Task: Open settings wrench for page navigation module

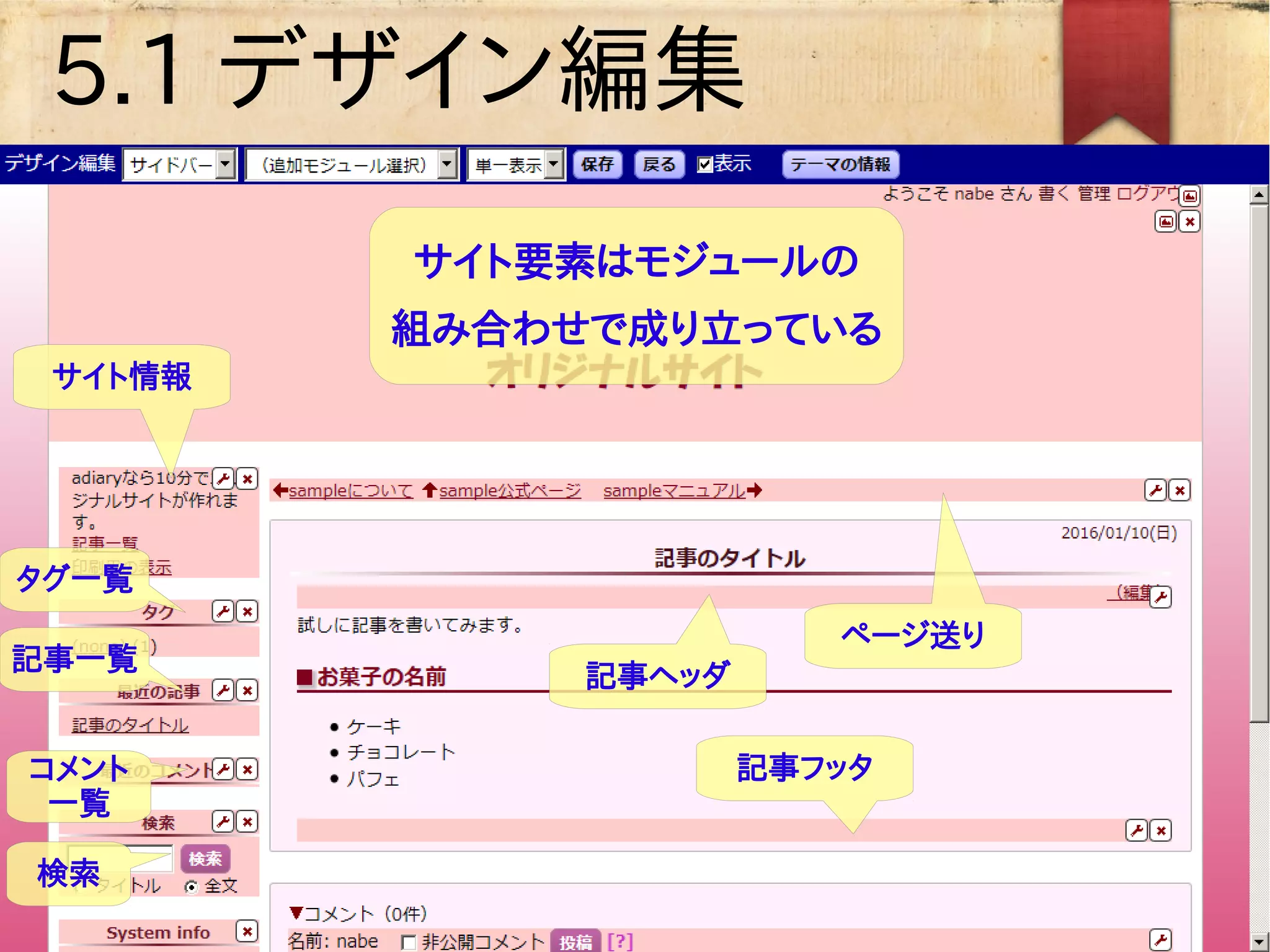Action: click(x=1156, y=490)
